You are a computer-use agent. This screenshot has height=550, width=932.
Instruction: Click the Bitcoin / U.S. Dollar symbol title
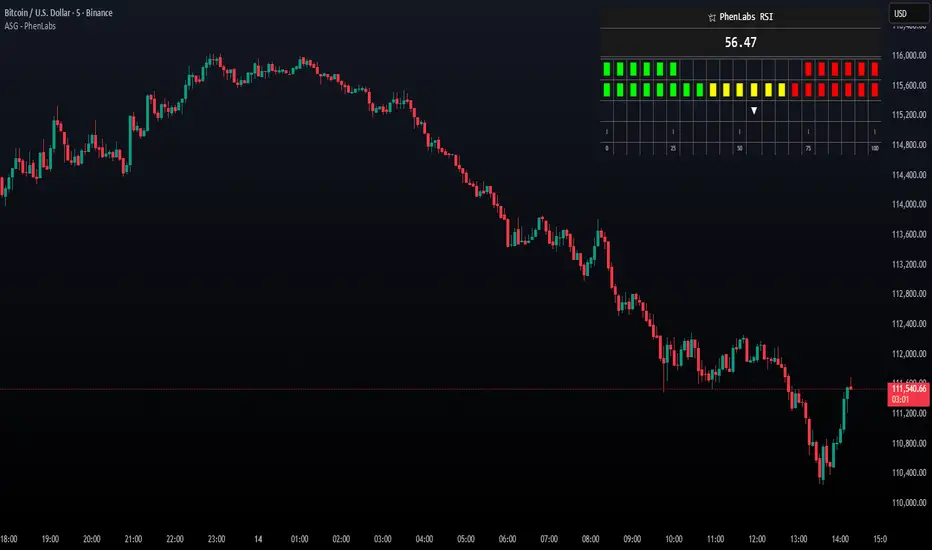tap(58, 12)
